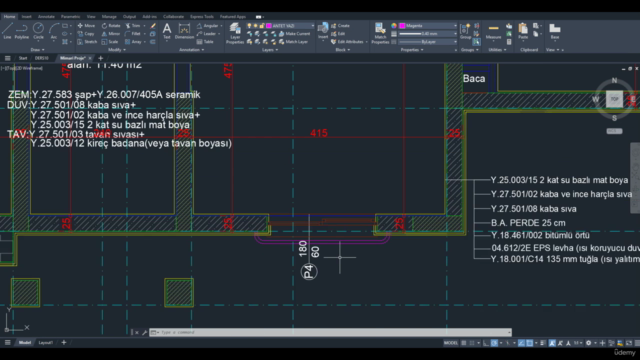Click the object color wheel icon
Screen dimensions: 640x360
pos(393,26)
